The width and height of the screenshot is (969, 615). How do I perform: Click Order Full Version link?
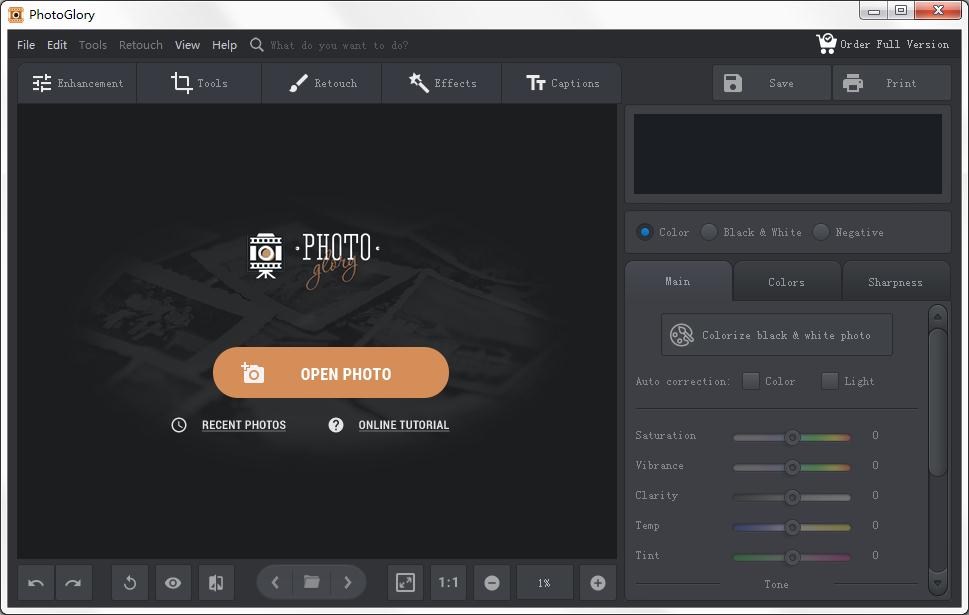point(894,44)
